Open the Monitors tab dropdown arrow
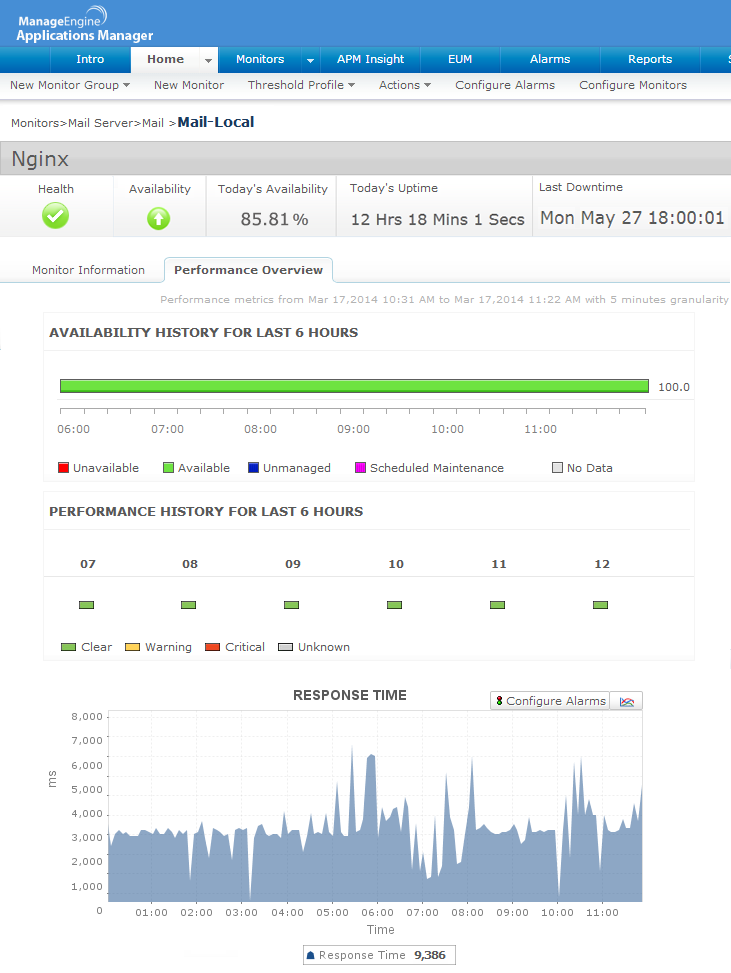 click(x=310, y=60)
